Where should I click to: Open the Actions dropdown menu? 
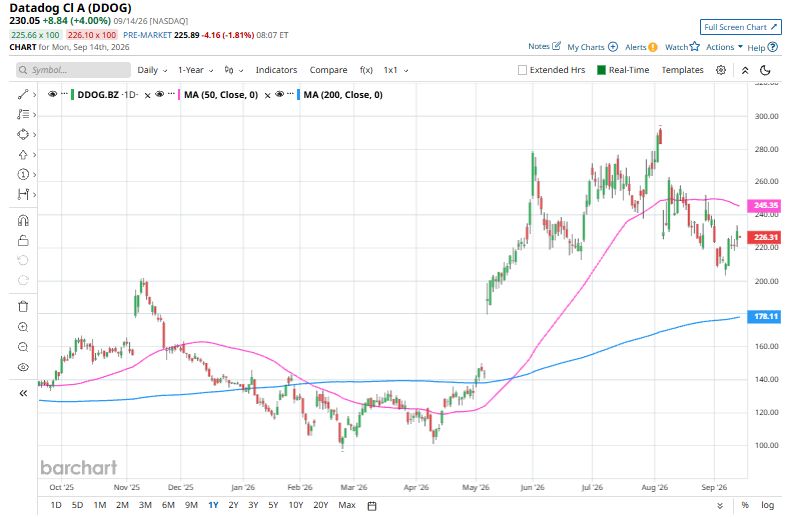point(724,47)
